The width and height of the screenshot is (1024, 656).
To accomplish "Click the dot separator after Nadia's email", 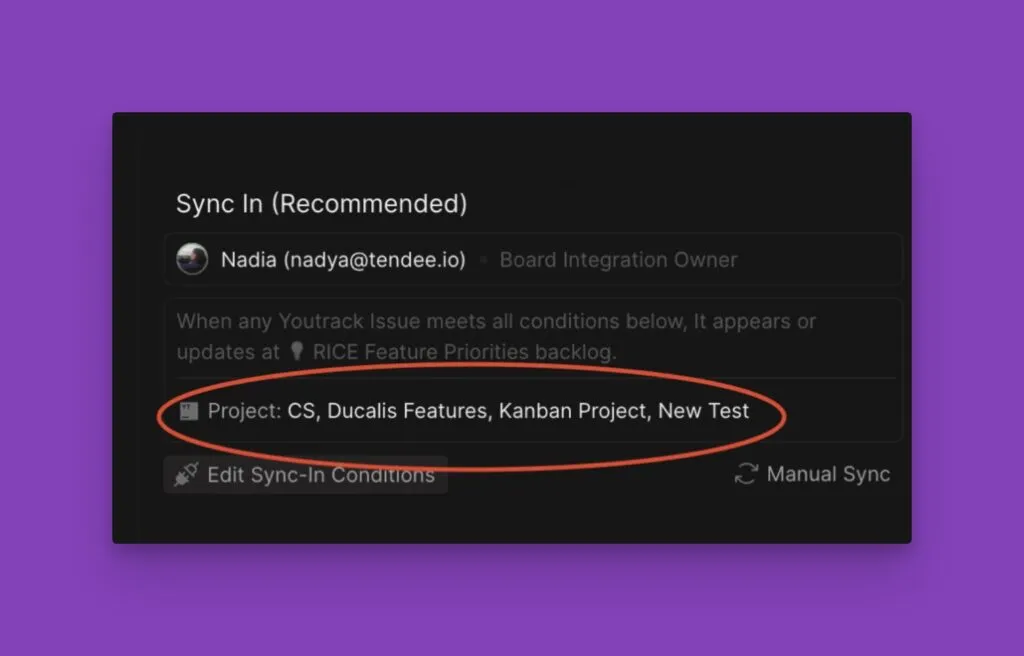I will click(484, 260).
